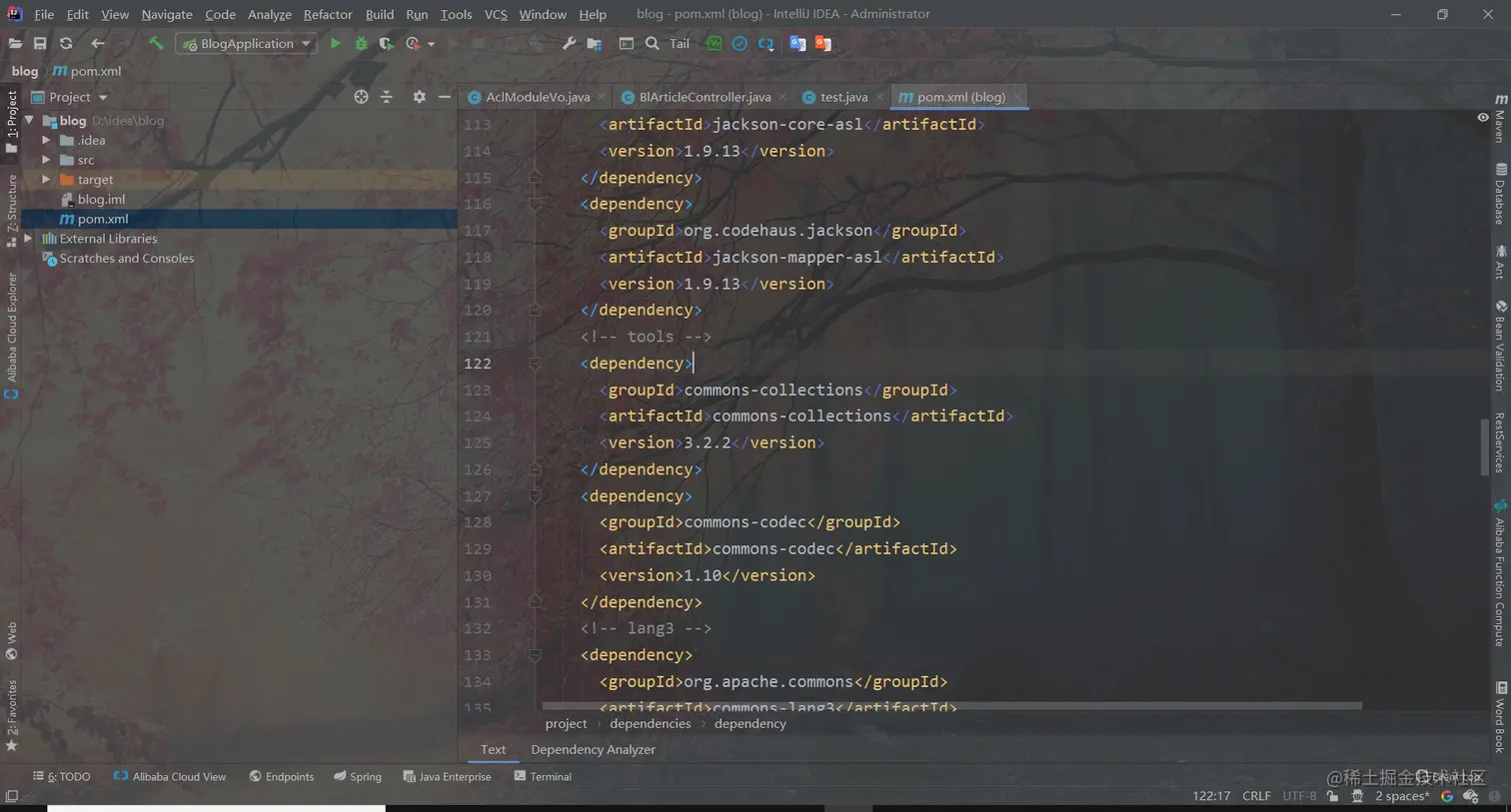Open profiler run options dropdown
This screenshot has height=812, width=1511.
coord(431,44)
